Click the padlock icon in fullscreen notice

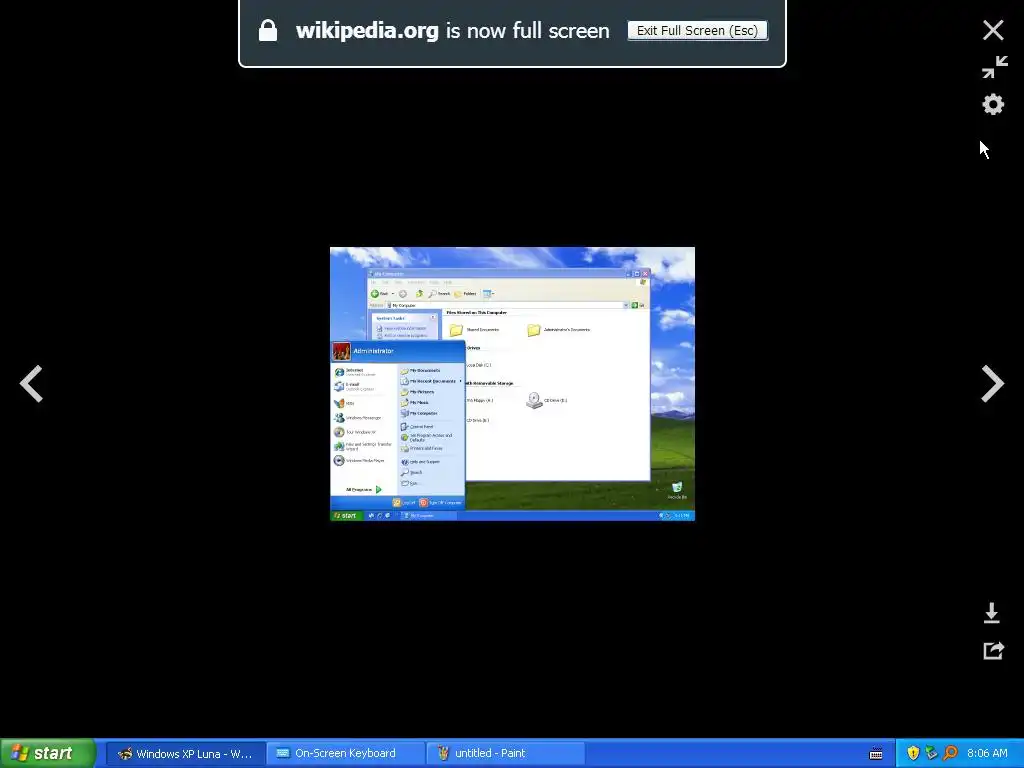point(268,30)
